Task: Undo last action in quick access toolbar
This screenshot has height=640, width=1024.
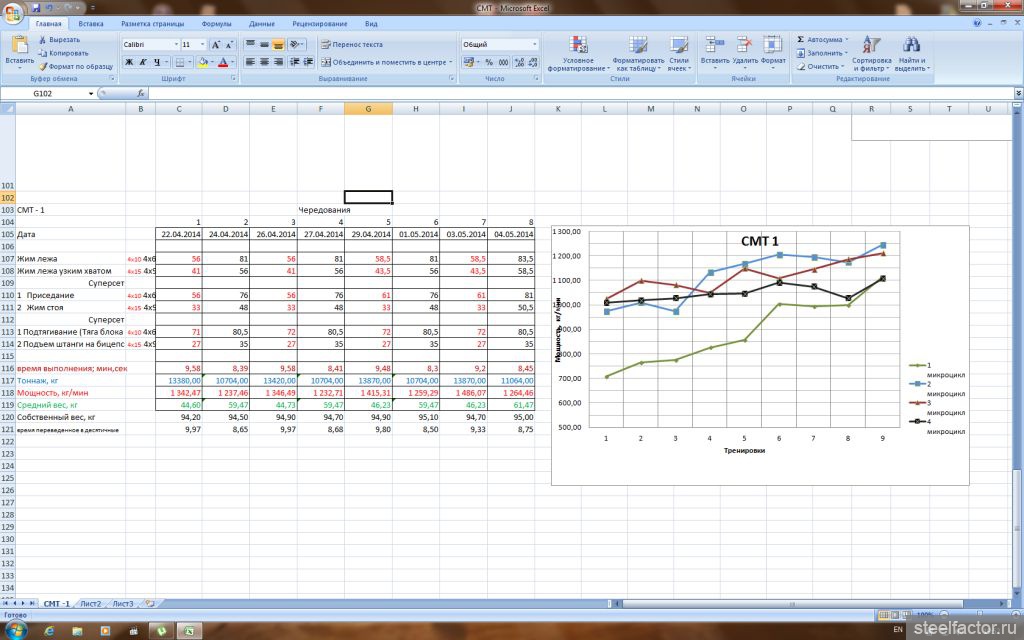Action: (49, 8)
